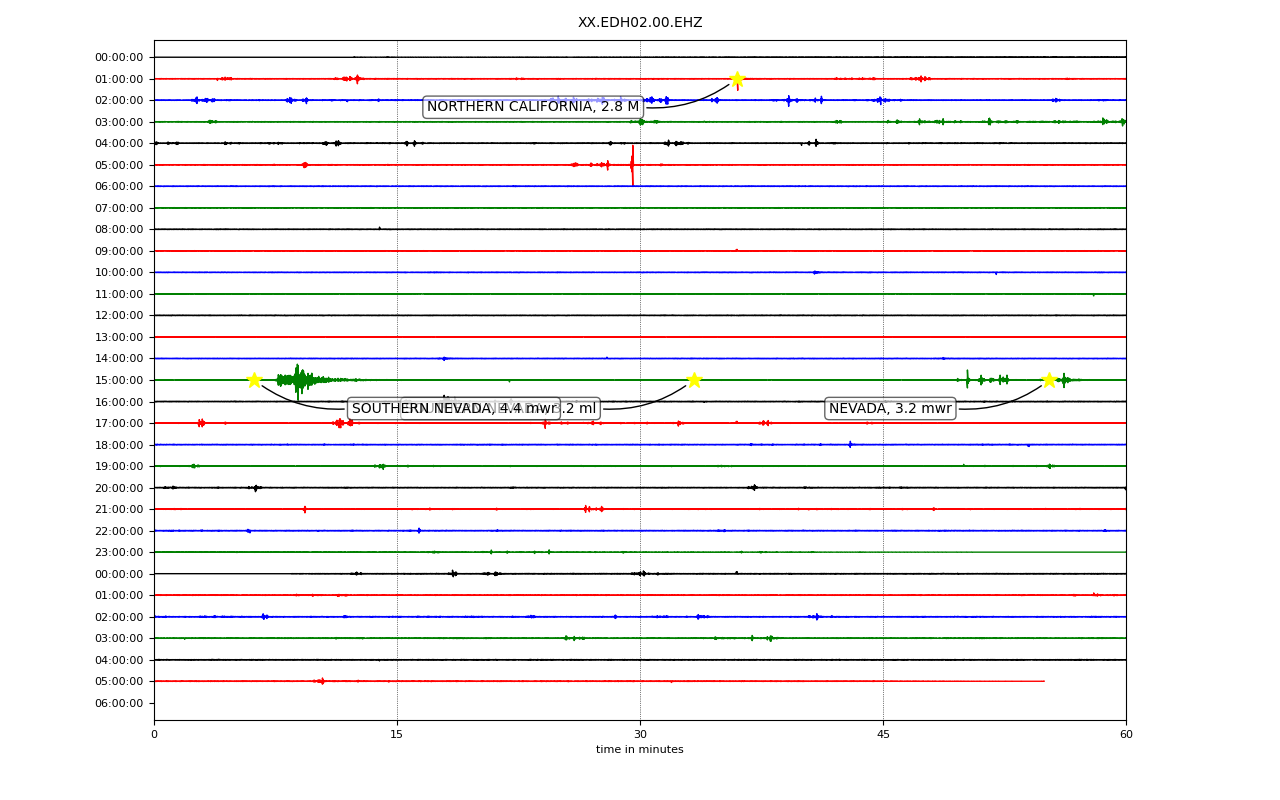Screen dimensions: 1280x800
Task: Select the NORTHERN CALIFORNIA, 2.8 M label
Action: tap(533, 107)
